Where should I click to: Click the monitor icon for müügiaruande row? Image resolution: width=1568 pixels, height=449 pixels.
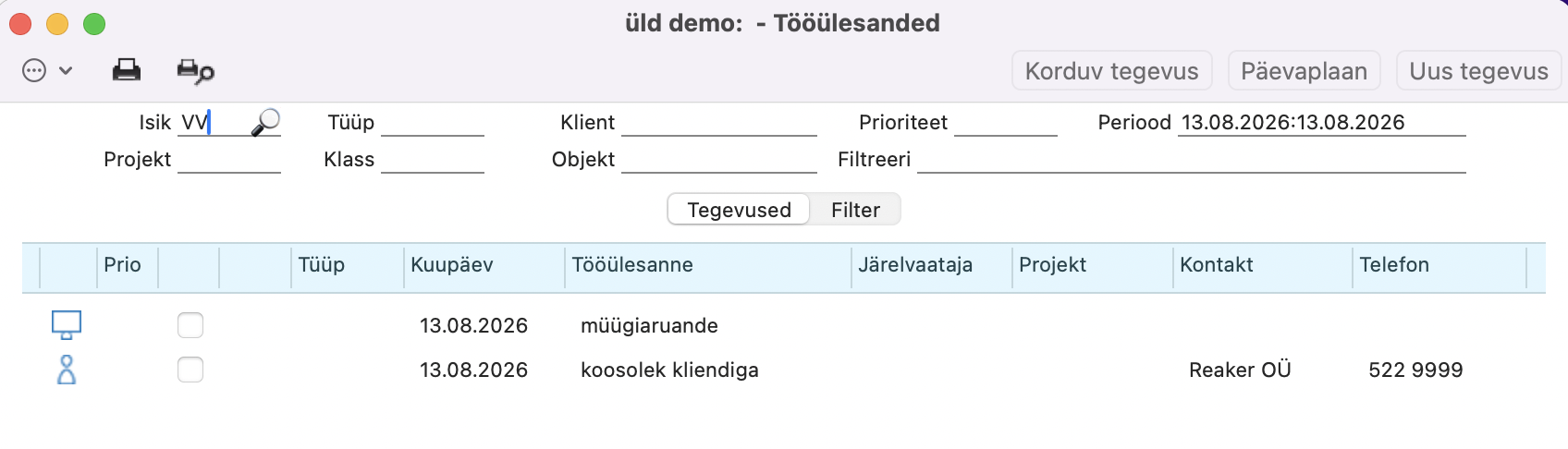pyautogui.click(x=67, y=325)
